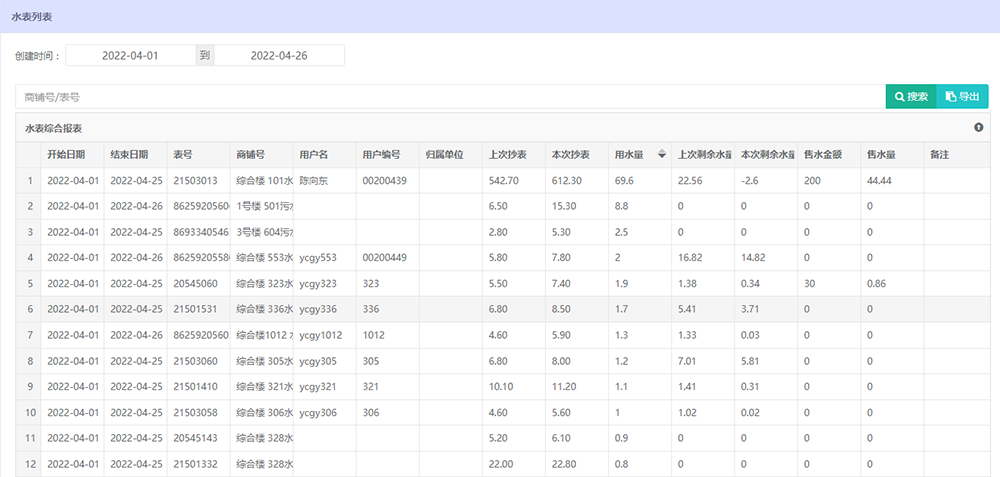Click the start date field 2022-04-01
The width and height of the screenshot is (1000, 477).
tap(130, 56)
